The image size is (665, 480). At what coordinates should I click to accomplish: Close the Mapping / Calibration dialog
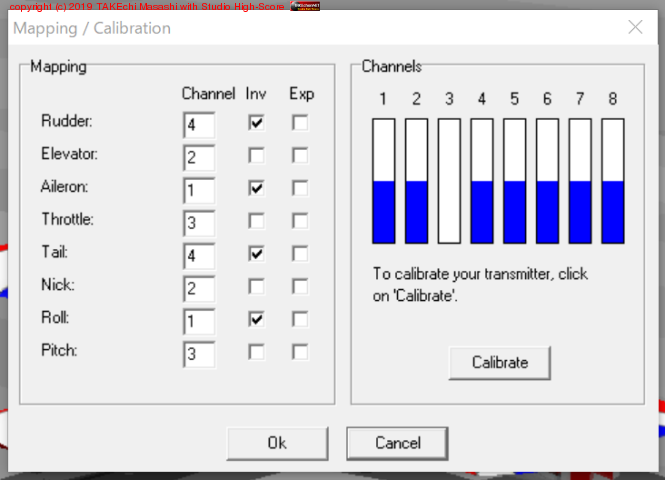tap(635, 28)
